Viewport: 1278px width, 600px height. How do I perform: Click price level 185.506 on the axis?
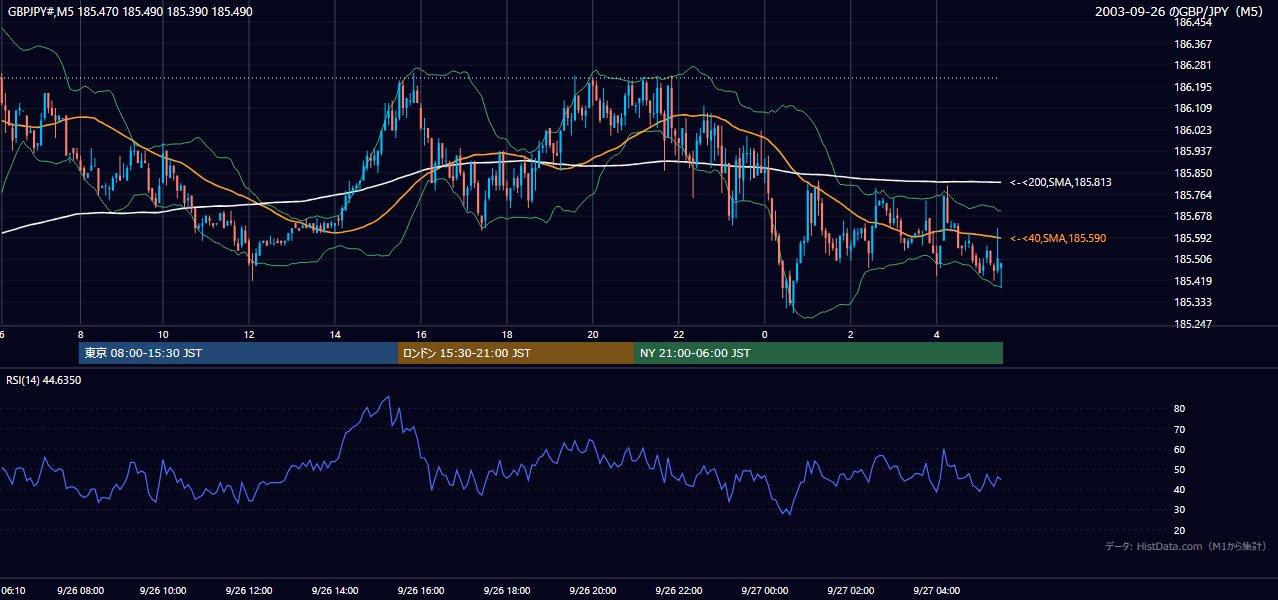click(x=1192, y=259)
